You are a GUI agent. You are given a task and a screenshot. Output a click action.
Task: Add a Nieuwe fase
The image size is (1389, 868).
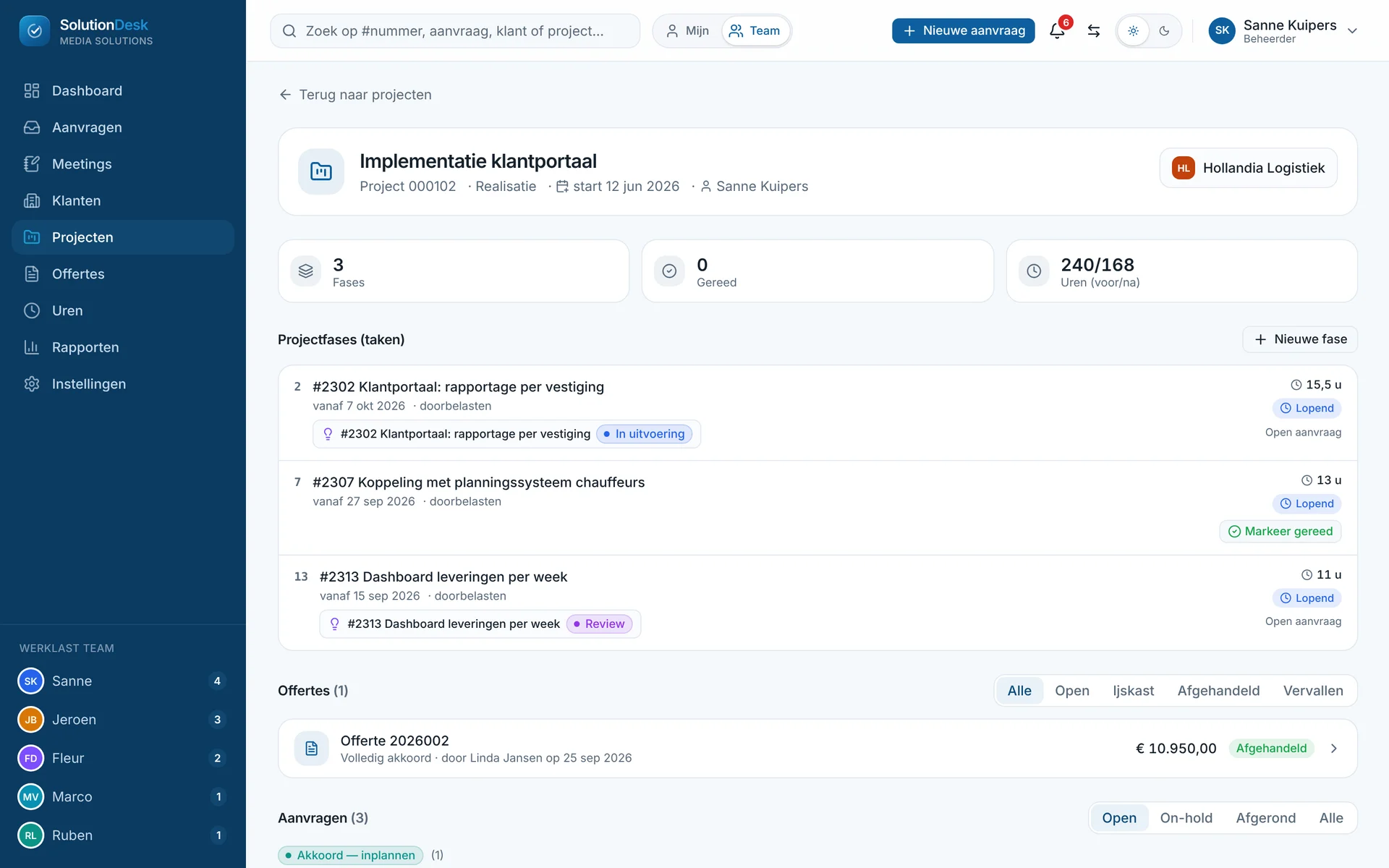coord(1300,339)
